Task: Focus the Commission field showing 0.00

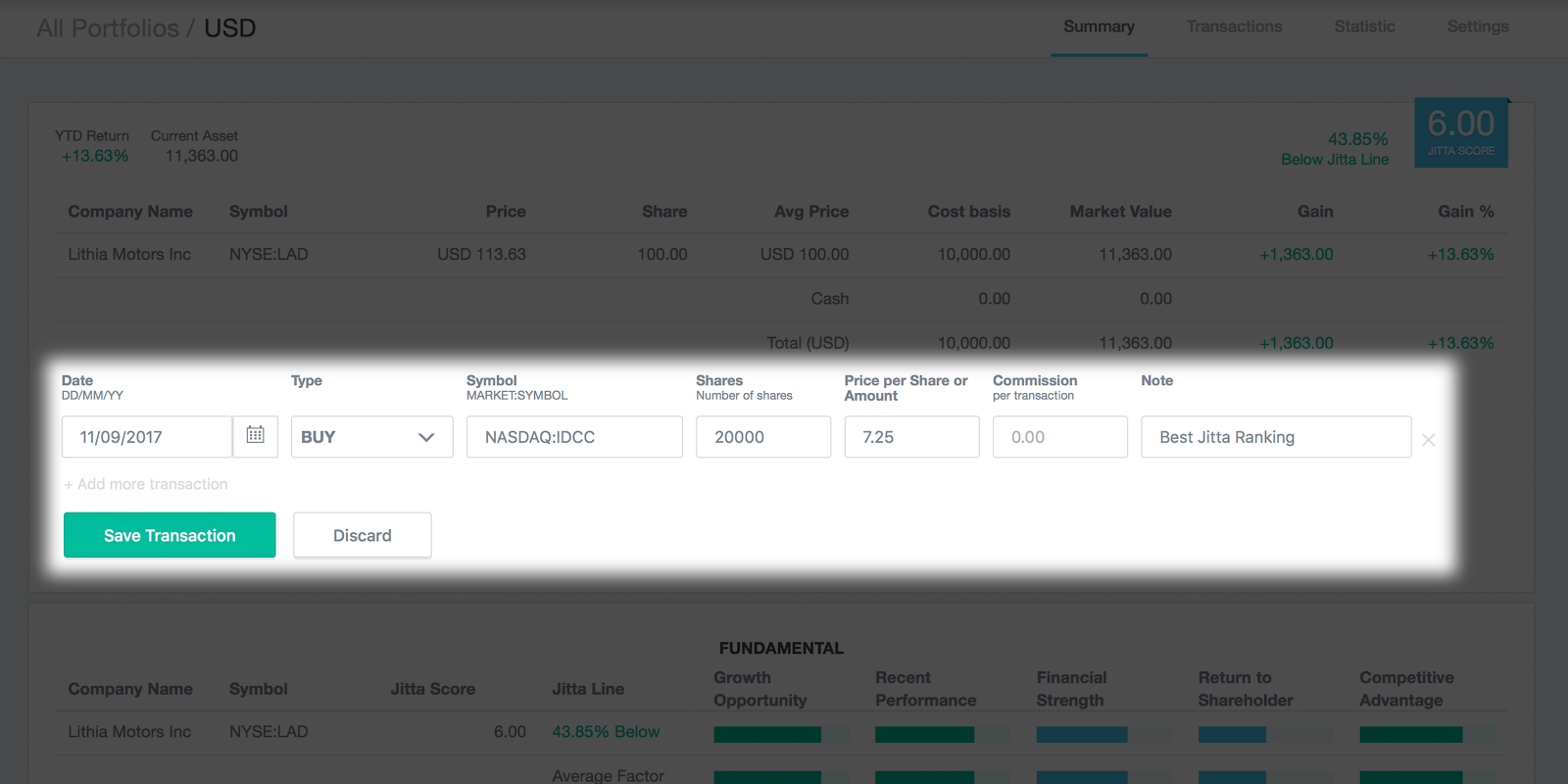Action: [x=1060, y=437]
